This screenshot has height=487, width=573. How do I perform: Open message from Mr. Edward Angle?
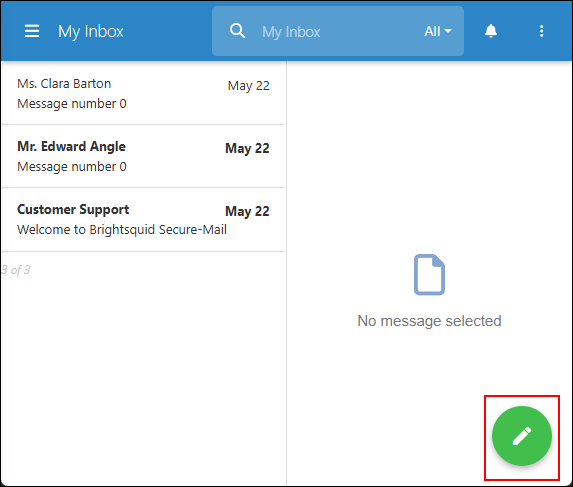click(143, 156)
